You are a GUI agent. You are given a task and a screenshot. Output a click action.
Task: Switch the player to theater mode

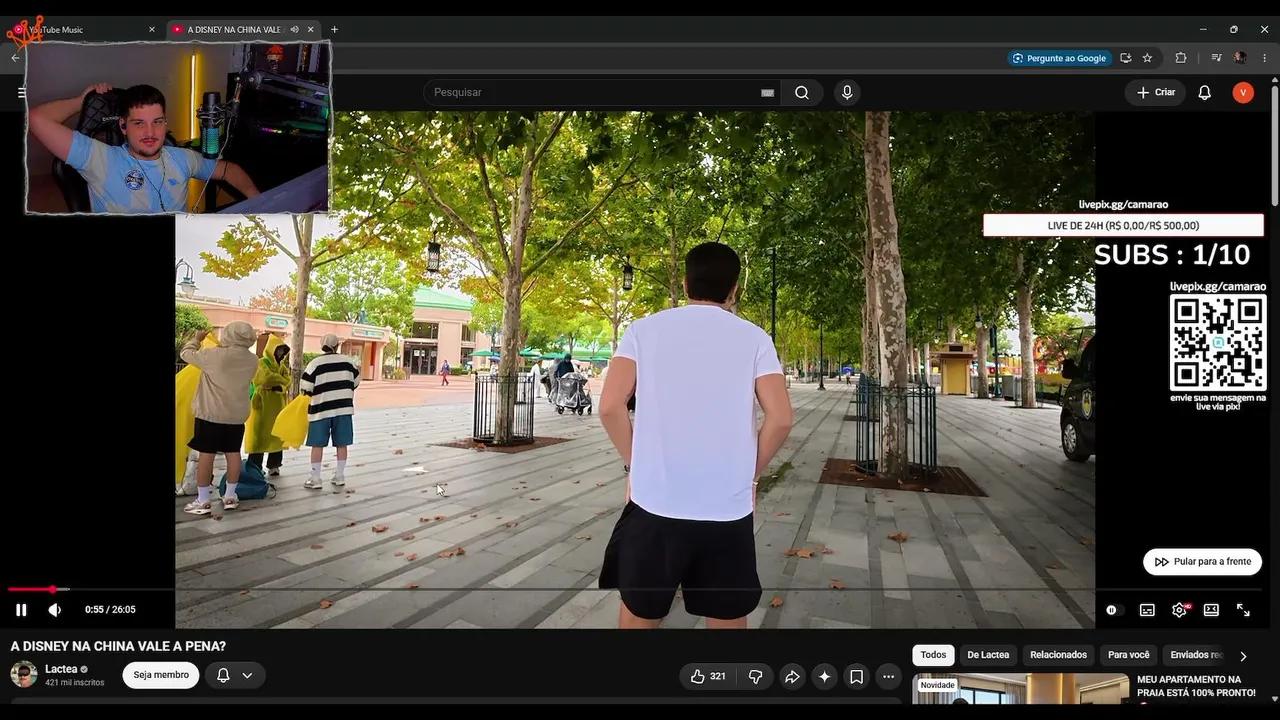1211,610
